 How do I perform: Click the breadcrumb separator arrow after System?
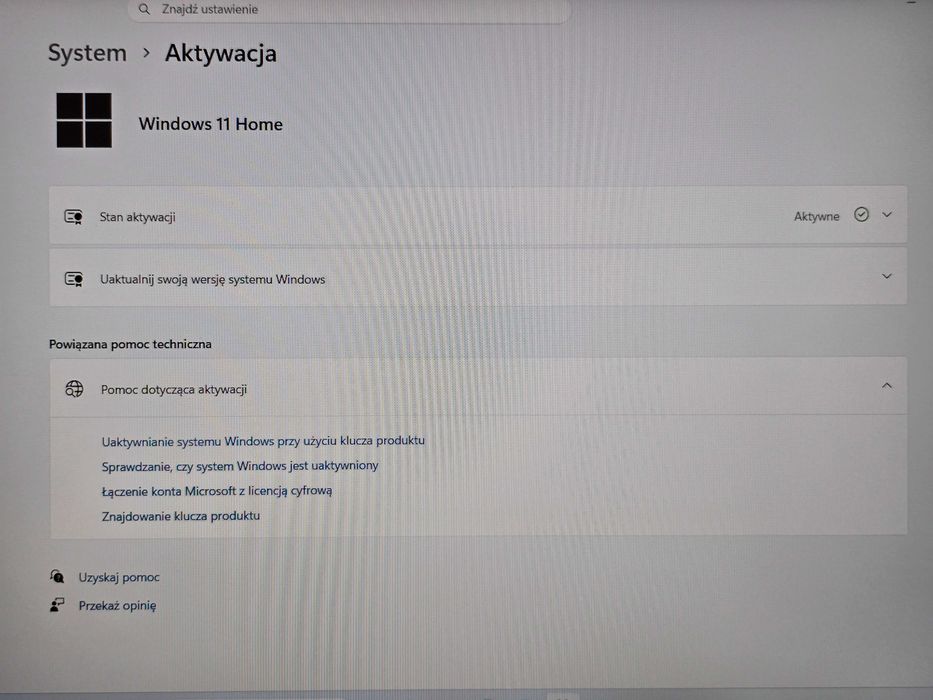(146, 53)
